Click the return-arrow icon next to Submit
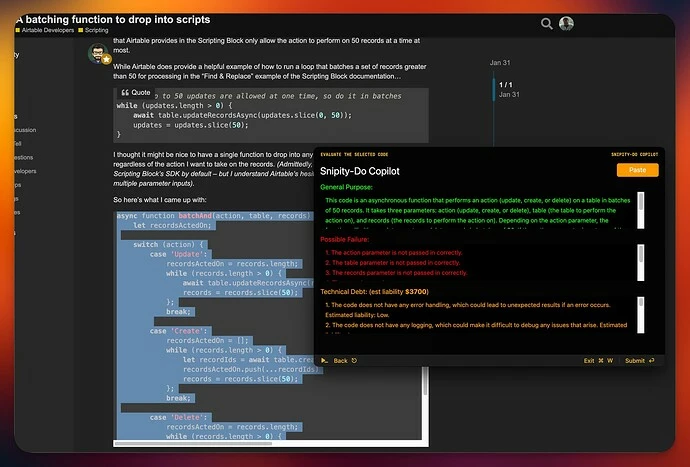Image resolution: width=690 pixels, height=467 pixels. pos(652,360)
